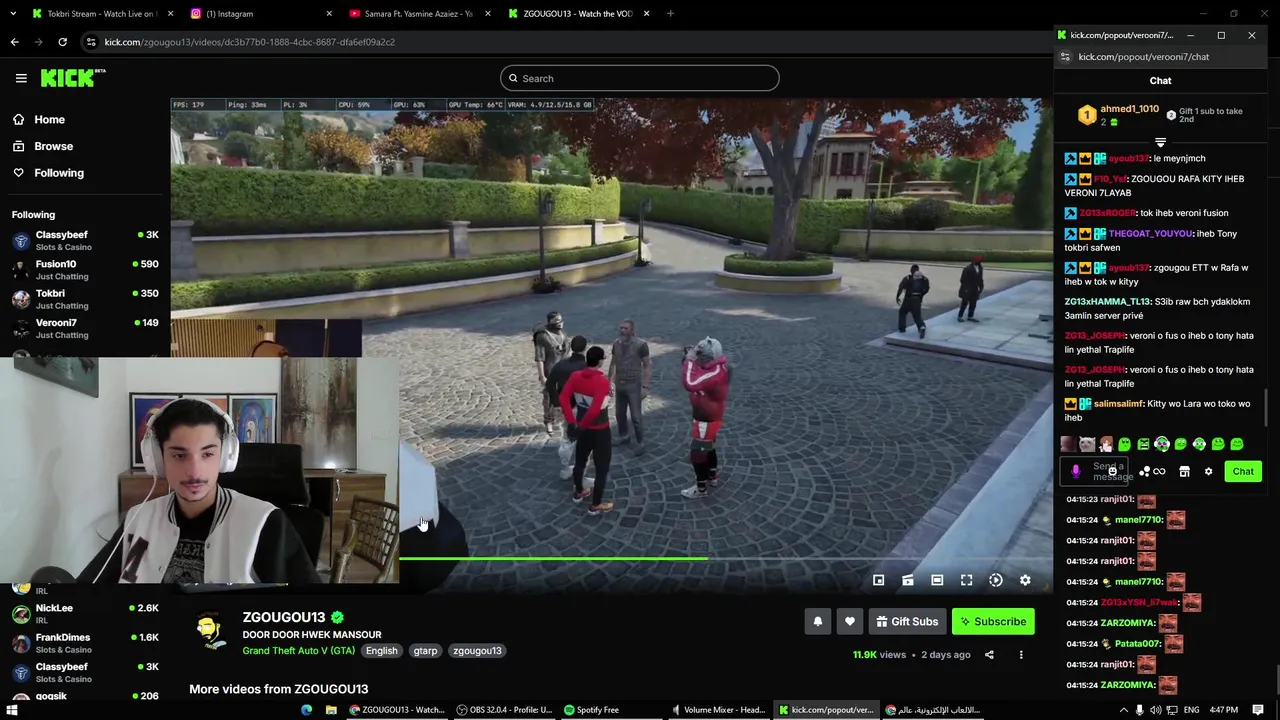Click the system tray volume icon

coord(1156,710)
